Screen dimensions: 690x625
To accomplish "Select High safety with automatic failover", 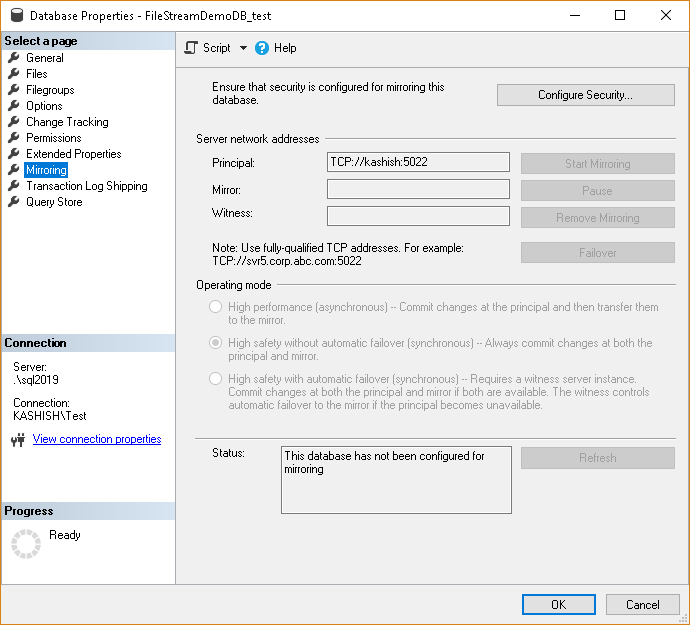I will [x=215, y=379].
